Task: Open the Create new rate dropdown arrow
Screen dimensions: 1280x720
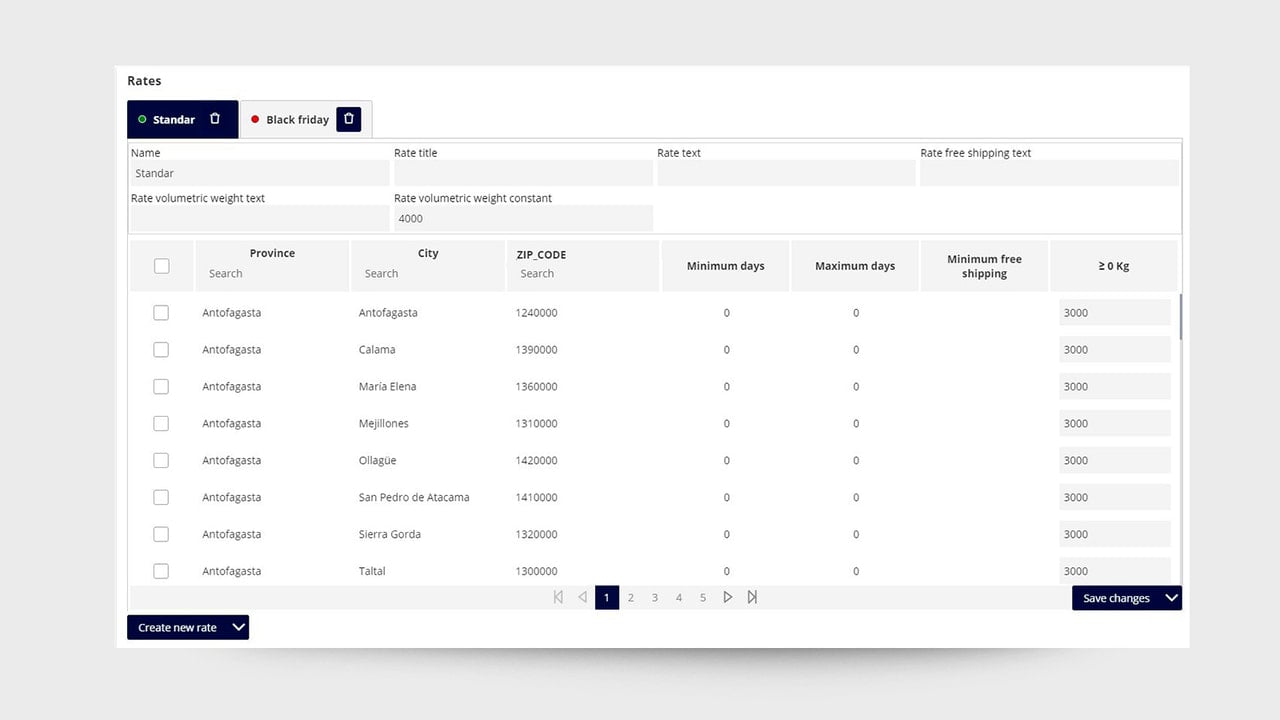Action: [238, 627]
